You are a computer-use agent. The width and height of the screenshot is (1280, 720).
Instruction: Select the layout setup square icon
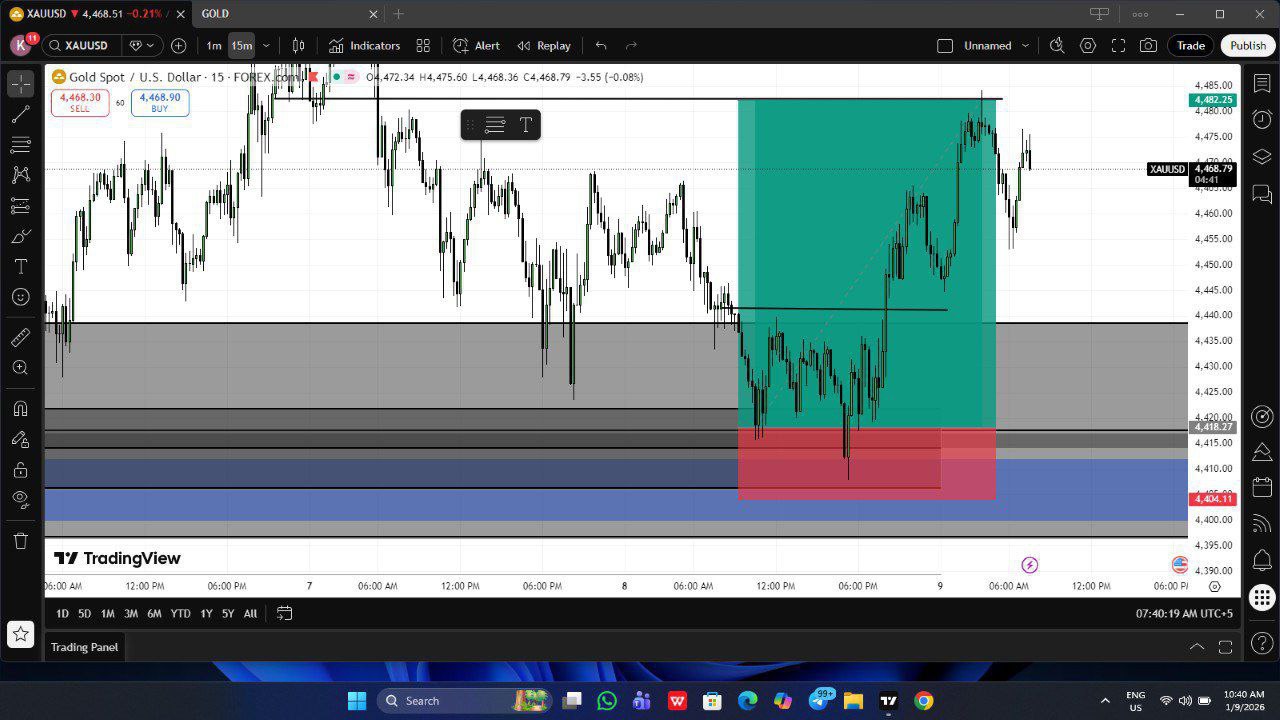click(945, 45)
